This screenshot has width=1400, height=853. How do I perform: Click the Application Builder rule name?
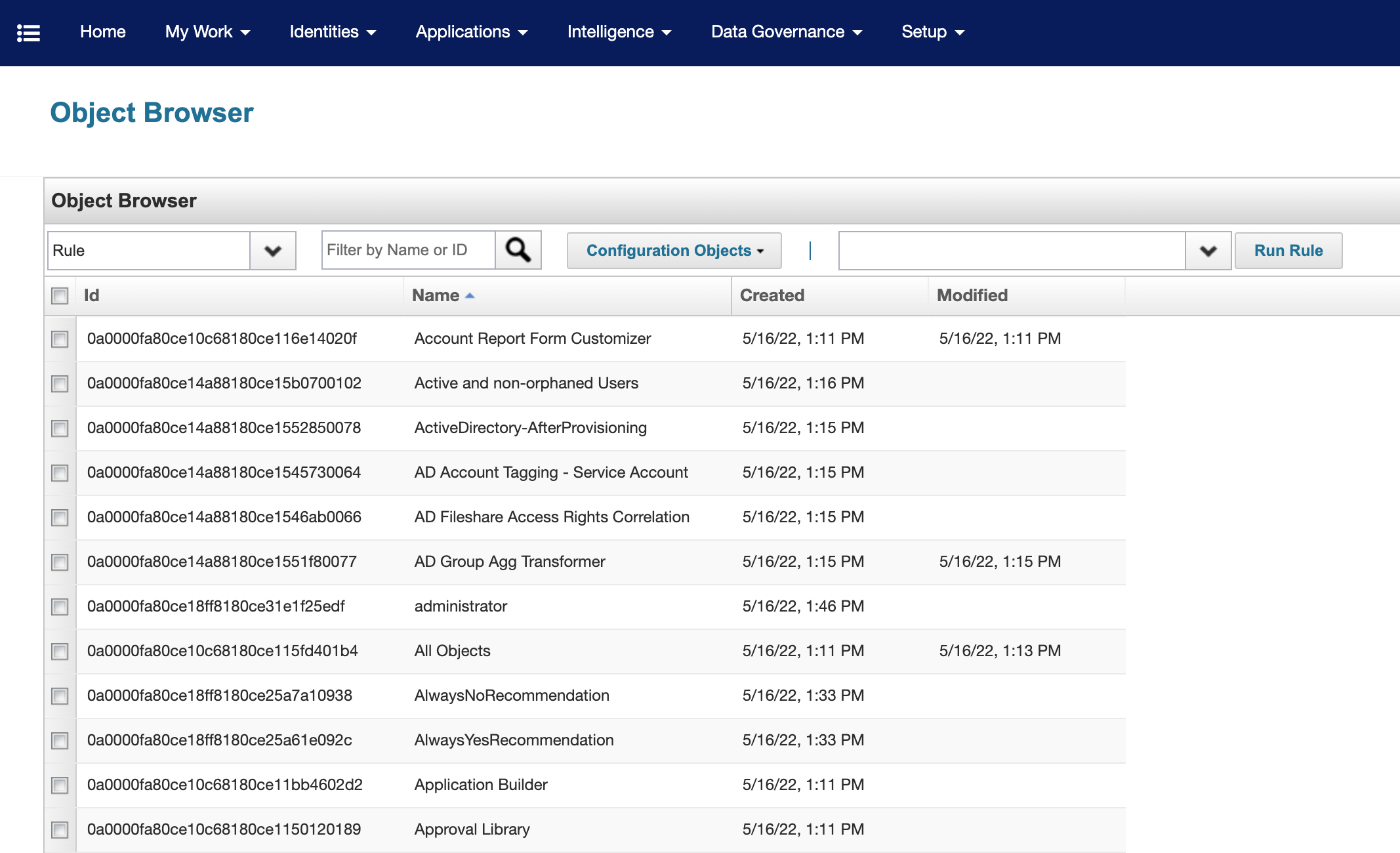pos(480,785)
